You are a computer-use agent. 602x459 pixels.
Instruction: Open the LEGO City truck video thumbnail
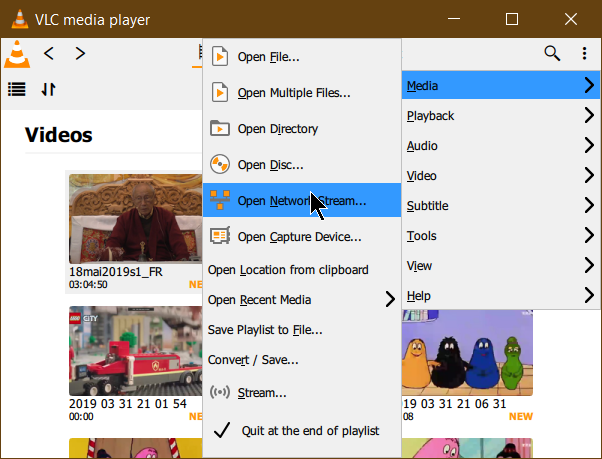[134, 351]
